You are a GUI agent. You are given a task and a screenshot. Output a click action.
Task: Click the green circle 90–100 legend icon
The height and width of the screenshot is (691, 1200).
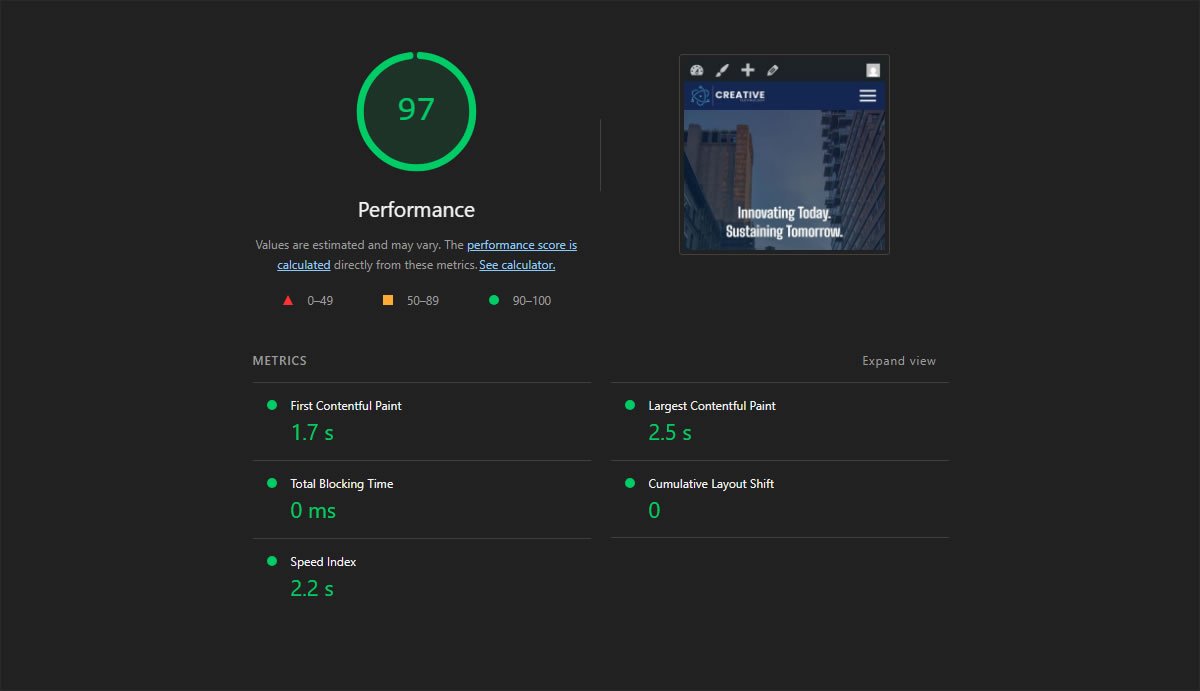click(493, 300)
